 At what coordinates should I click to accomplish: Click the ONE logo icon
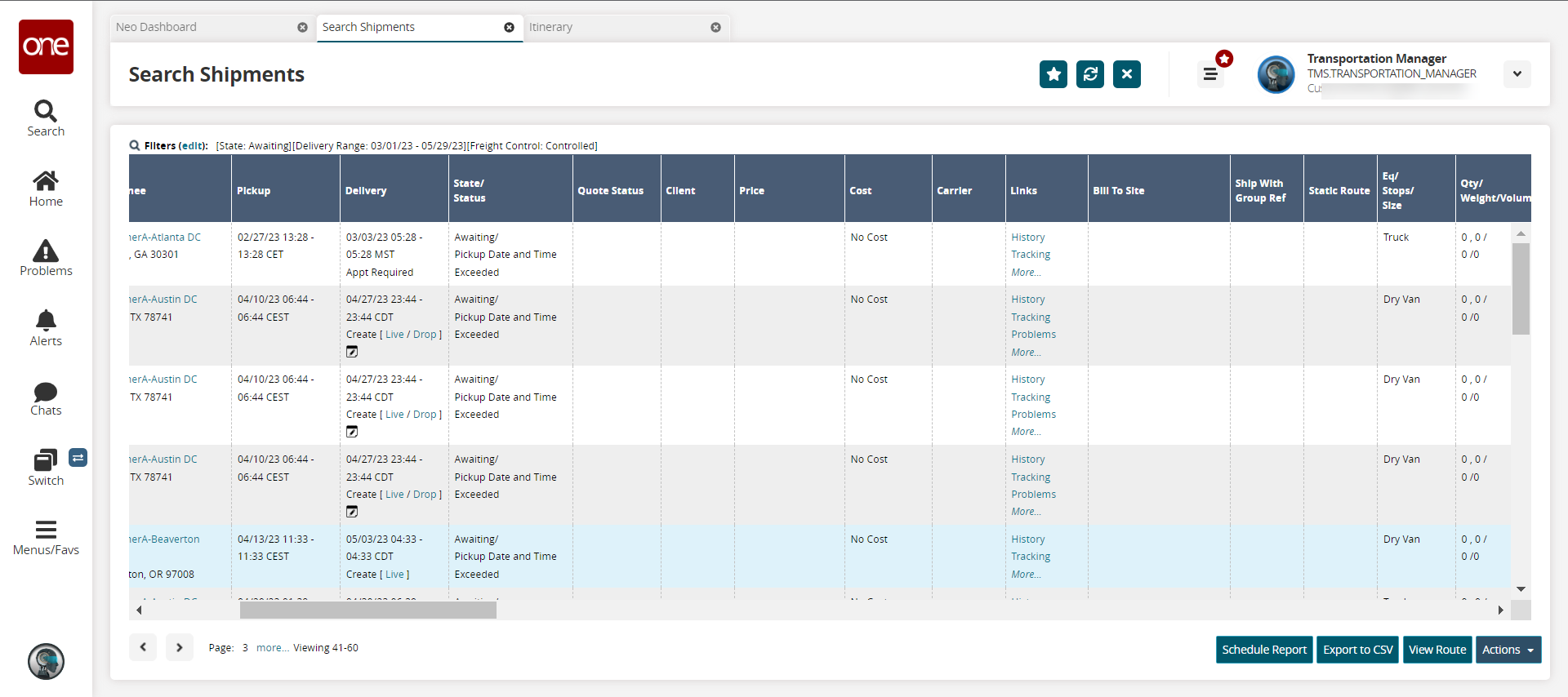pos(46,47)
